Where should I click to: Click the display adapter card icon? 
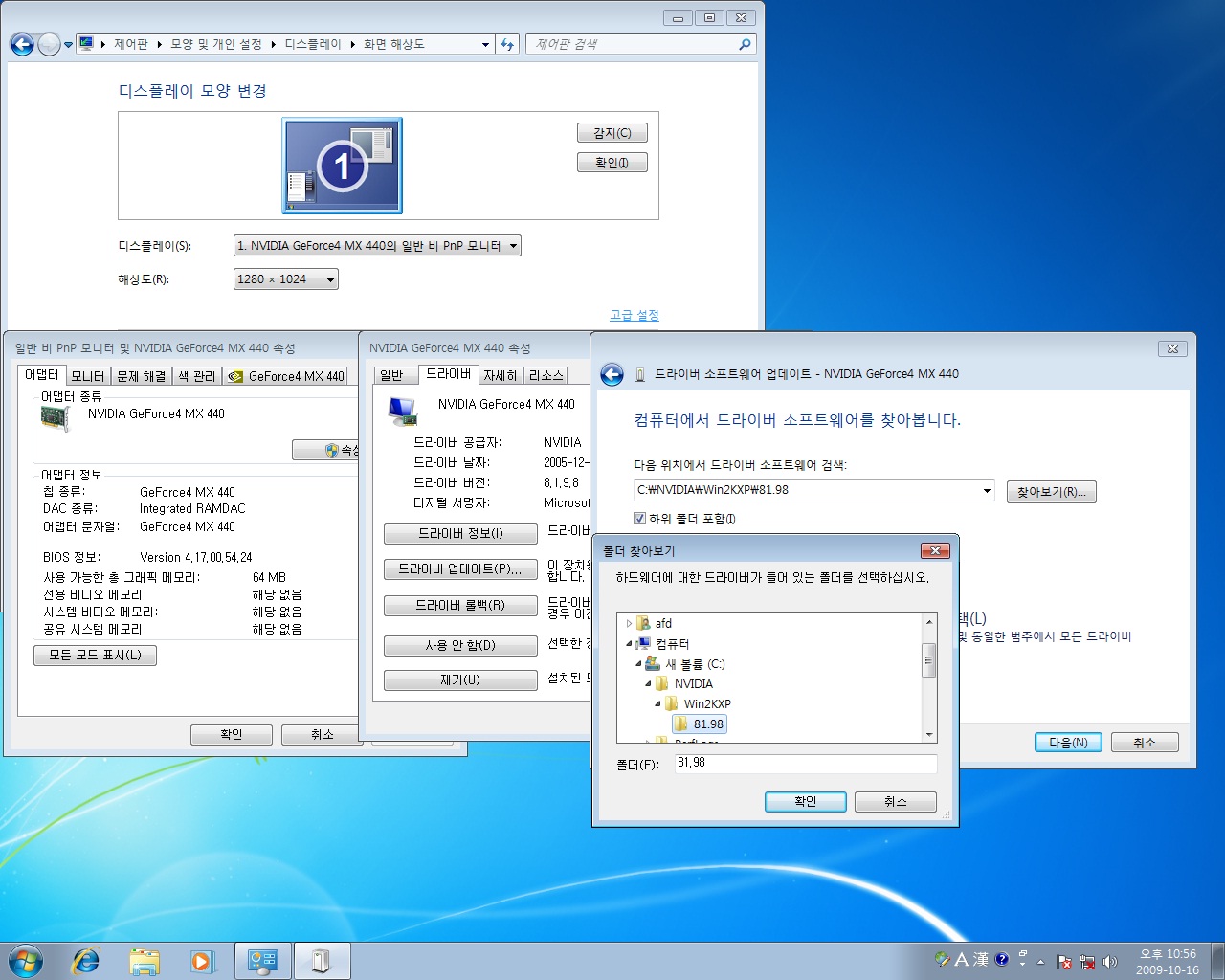pos(56,418)
